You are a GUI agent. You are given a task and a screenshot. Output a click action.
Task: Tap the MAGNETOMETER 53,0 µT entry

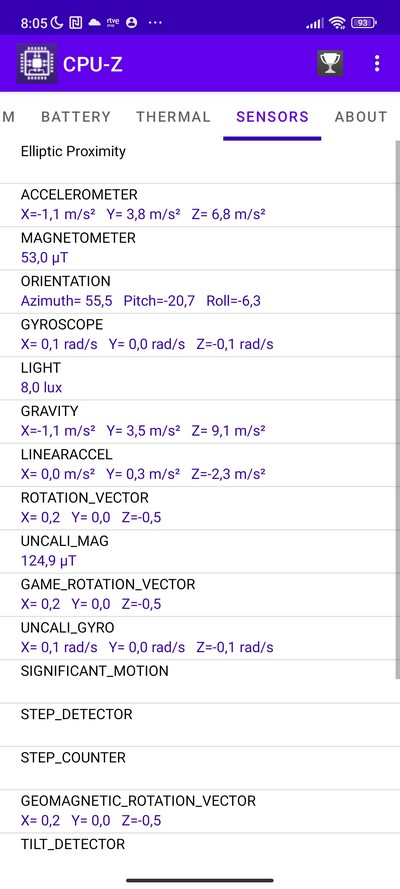coord(197,248)
